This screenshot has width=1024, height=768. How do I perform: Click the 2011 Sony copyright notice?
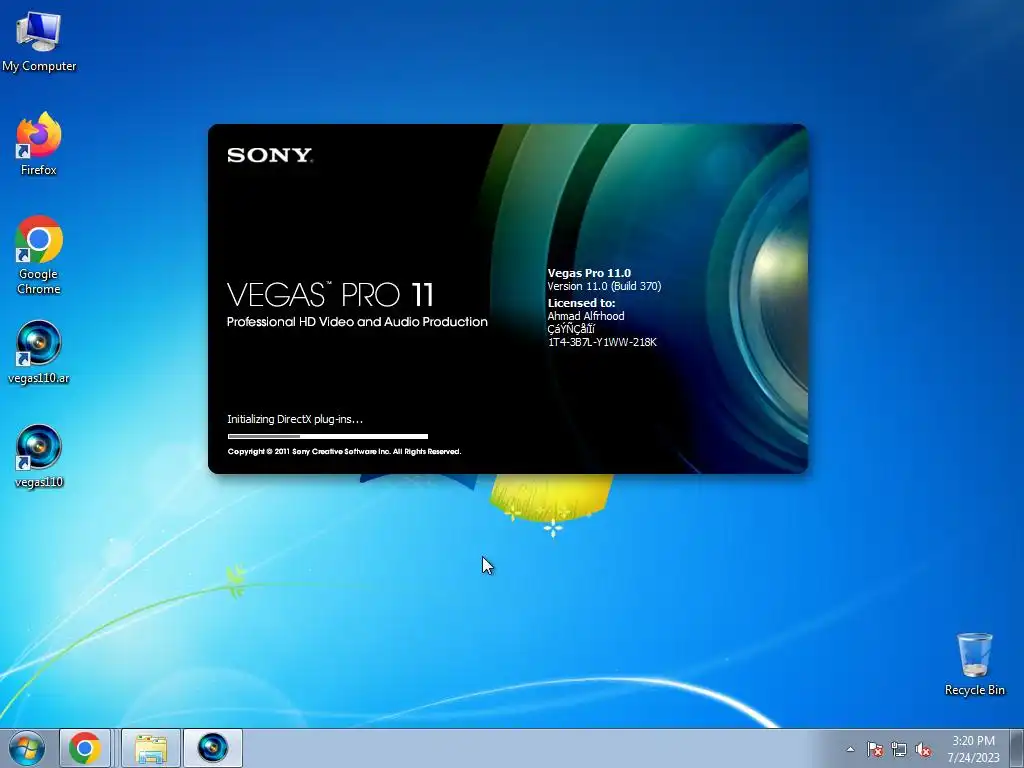click(344, 451)
